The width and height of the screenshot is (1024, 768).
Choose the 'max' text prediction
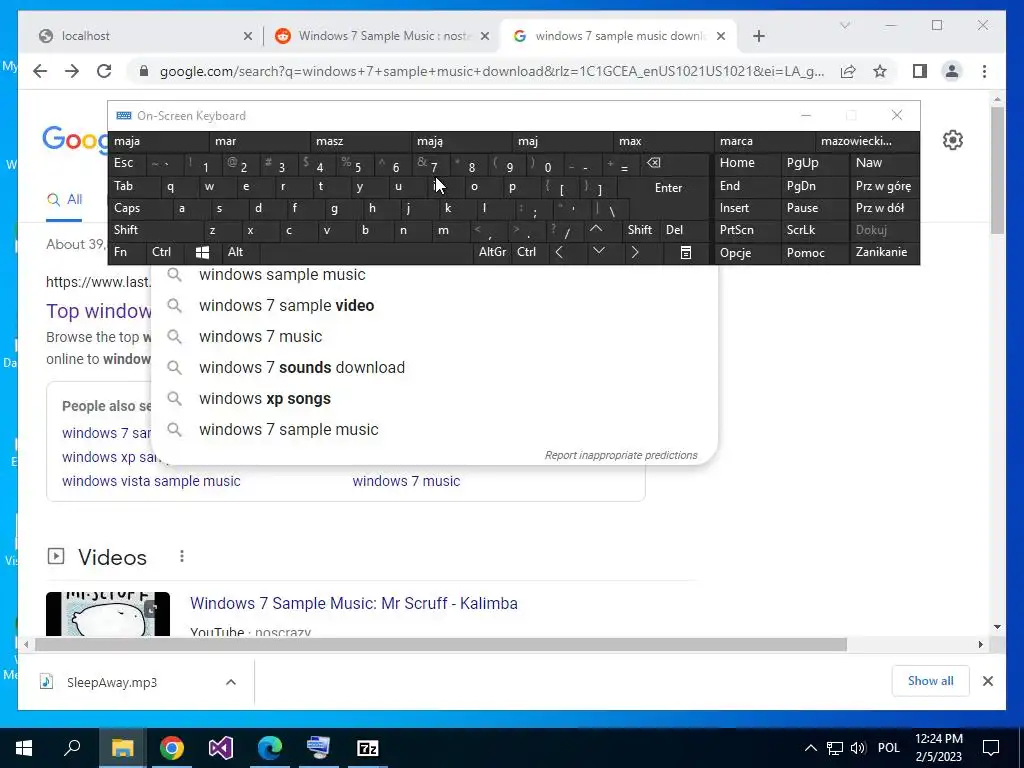(x=664, y=141)
